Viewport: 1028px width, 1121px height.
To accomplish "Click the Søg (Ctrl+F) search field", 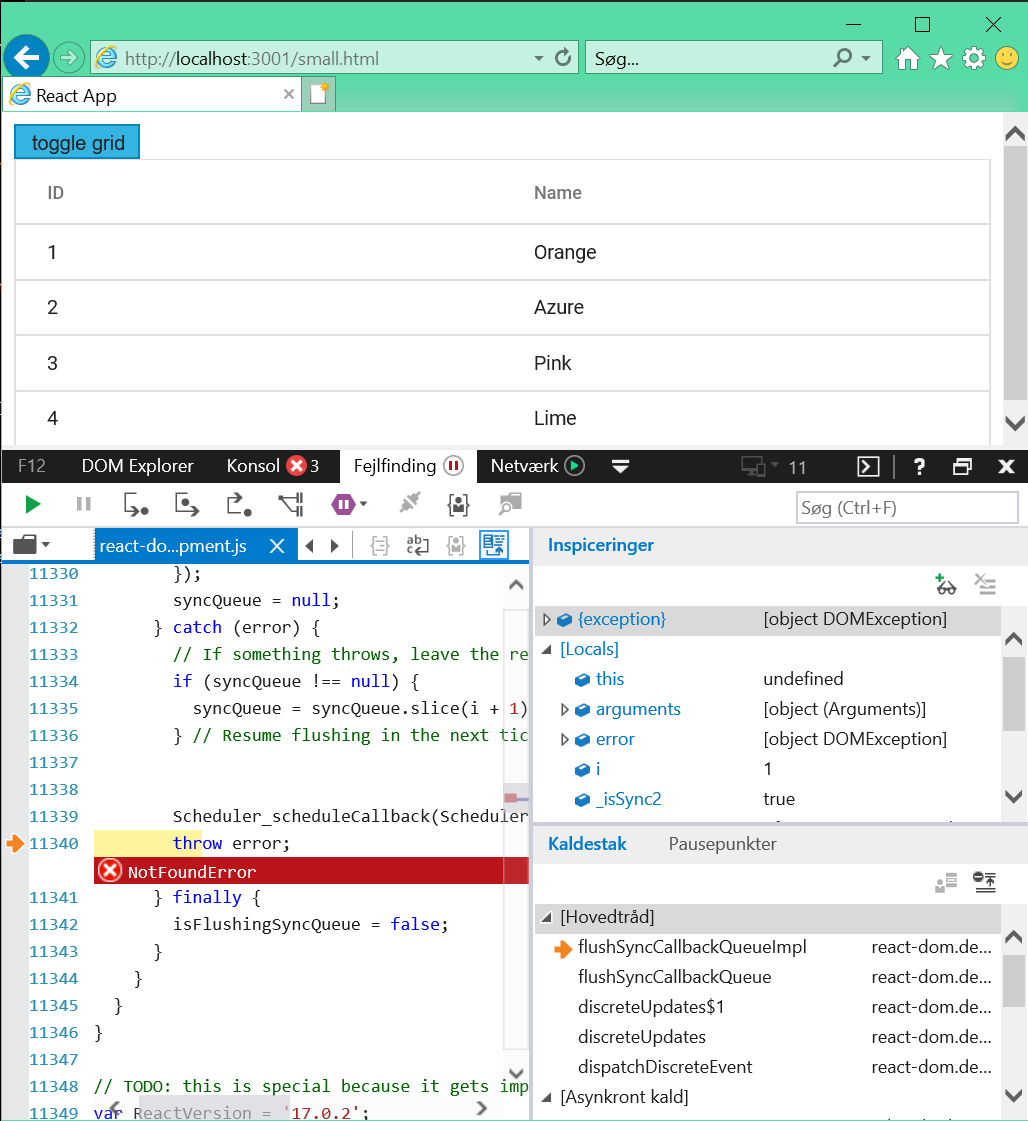I will [906, 508].
